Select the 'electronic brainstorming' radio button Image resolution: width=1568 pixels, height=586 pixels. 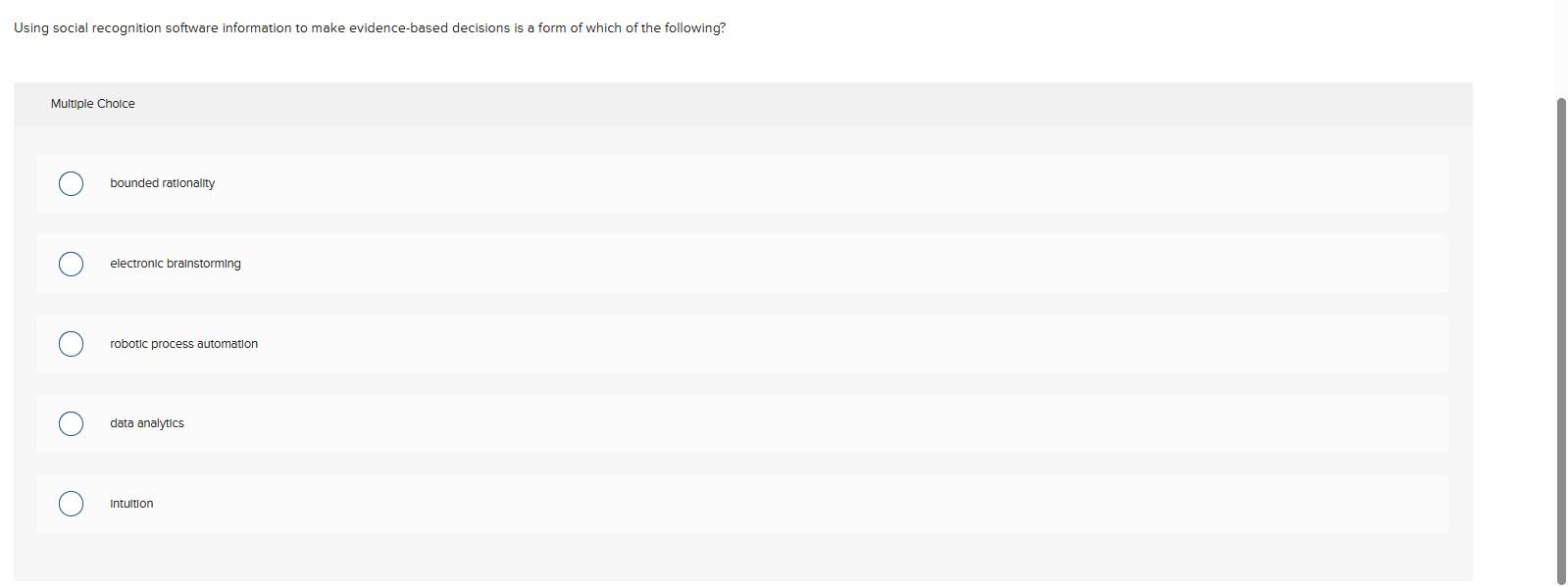click(x=70, y=264)
